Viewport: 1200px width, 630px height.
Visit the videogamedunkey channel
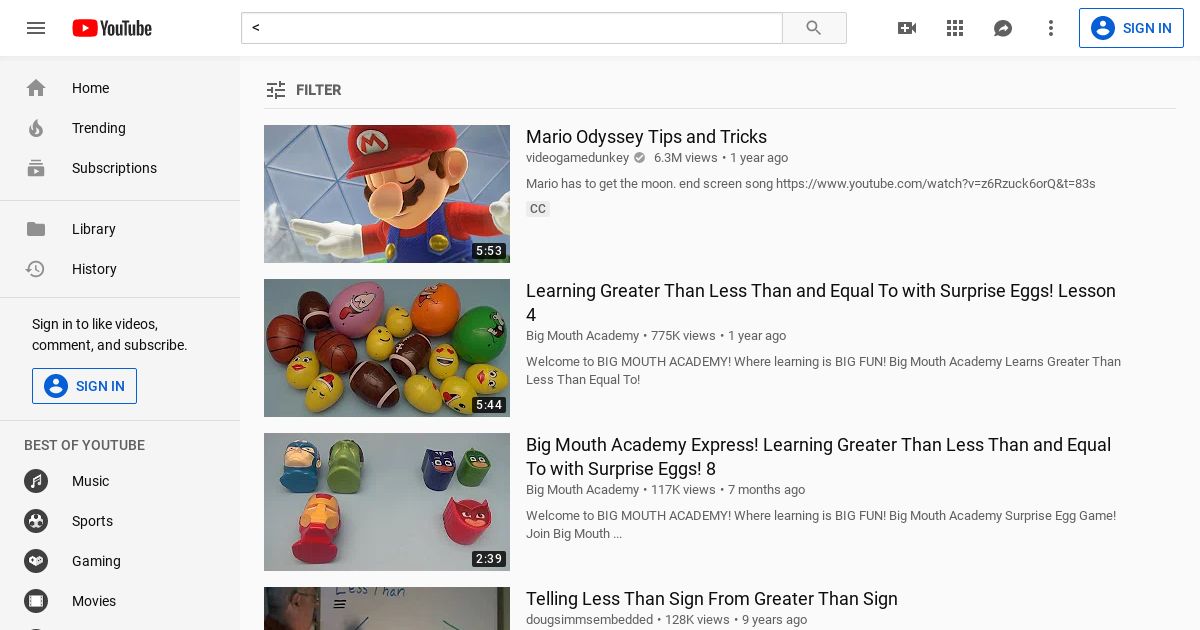tap(577, 158)
